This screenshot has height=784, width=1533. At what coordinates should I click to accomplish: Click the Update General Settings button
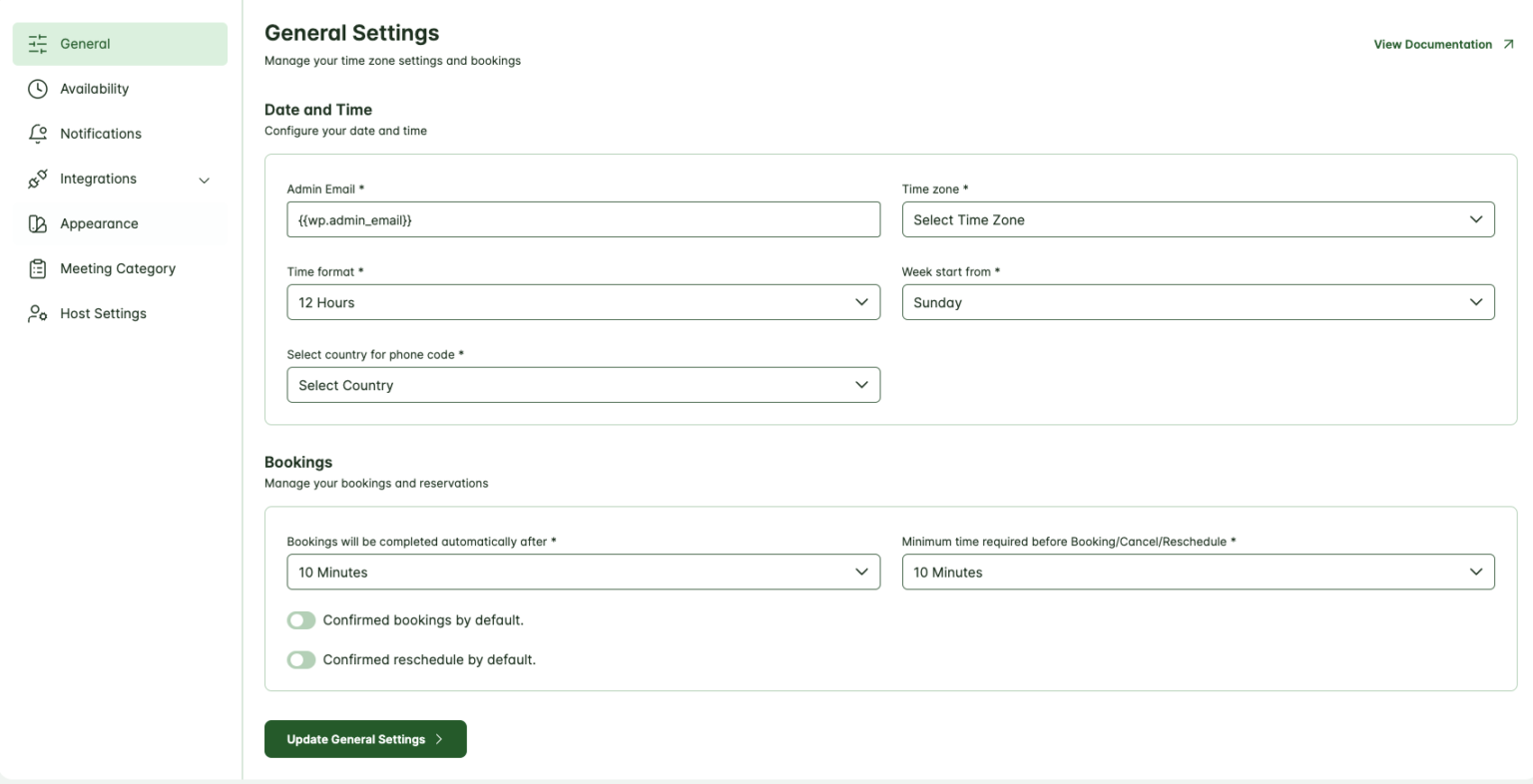click(x=365, y=739)
